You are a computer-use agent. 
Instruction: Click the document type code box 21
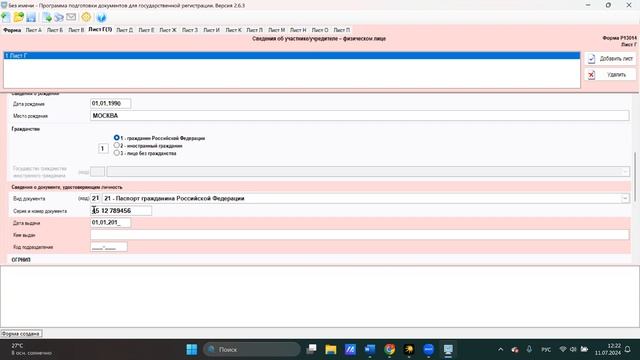[95, 198]
